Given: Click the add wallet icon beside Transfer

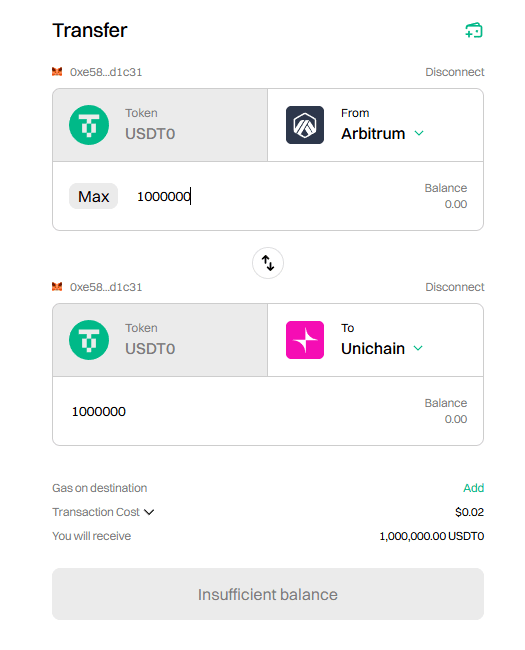Looking at the screenshot, I should 474,30.
